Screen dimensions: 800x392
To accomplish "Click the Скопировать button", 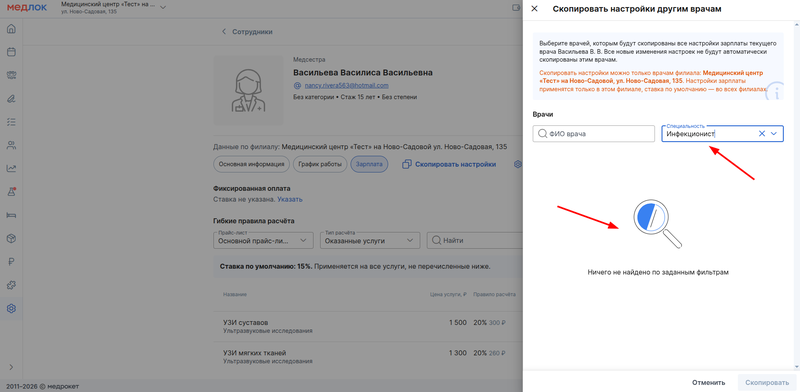I will pyautogui.click(x=767, y=382).
